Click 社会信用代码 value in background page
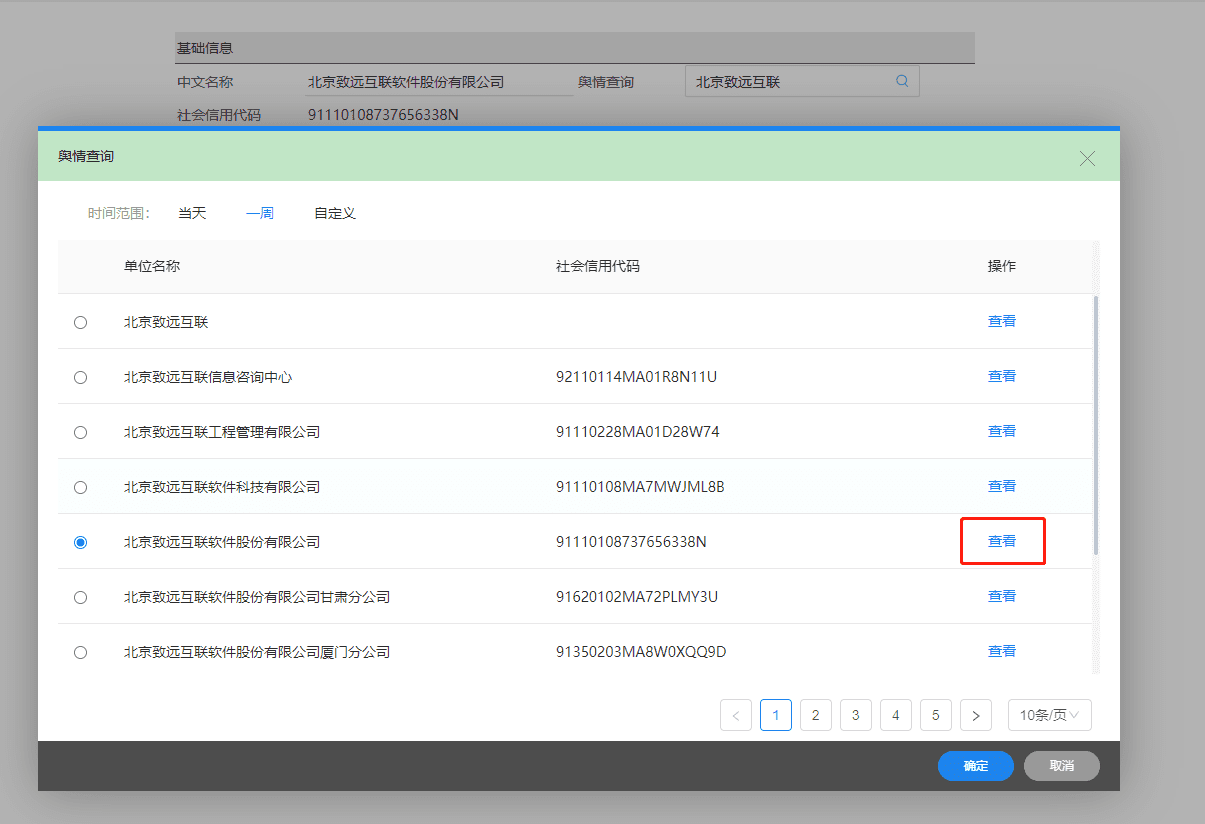Image resolution: width=1205 pixels, height=824 pixels. pyautogui.click(x=383, y=114)
